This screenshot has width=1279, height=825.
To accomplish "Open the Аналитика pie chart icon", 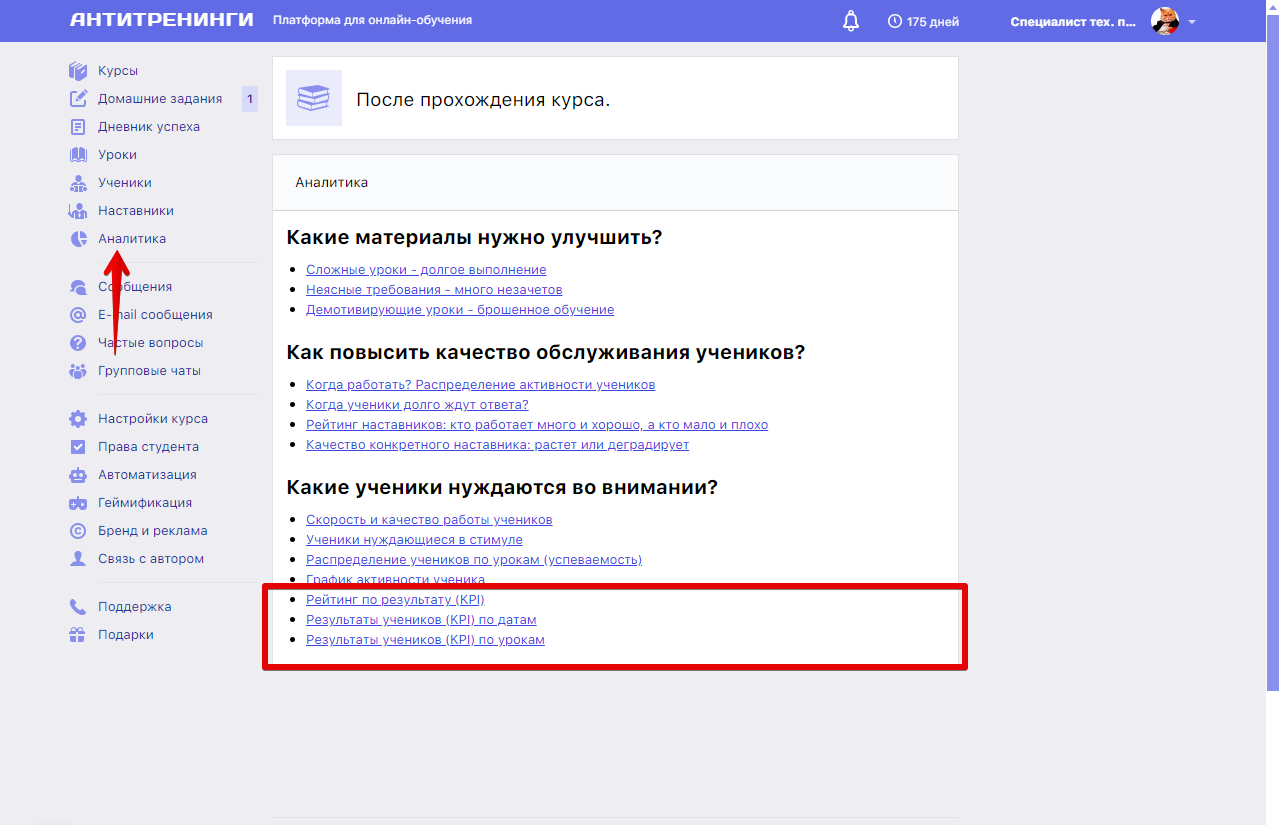I will (79, 238).
